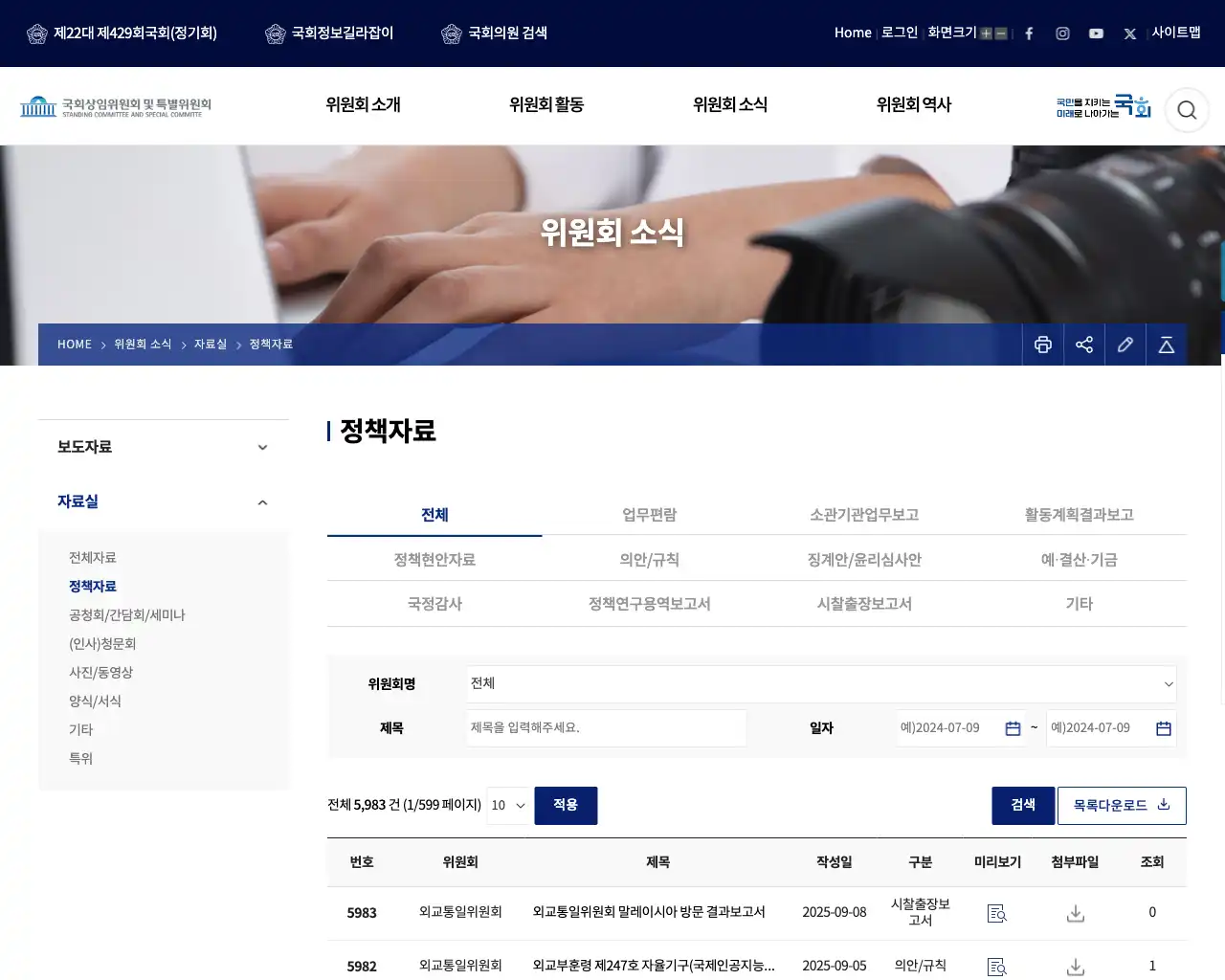Select the 정책현안자료 tab
Screen dimensions: 1225x980
click(x=434, y=560)
